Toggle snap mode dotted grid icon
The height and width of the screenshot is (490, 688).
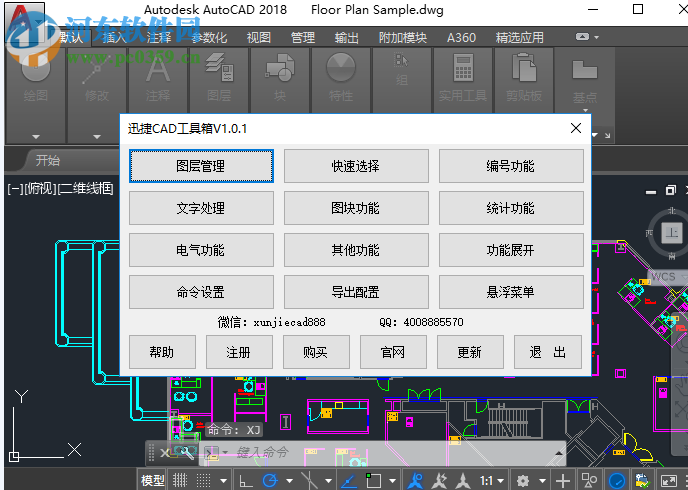click(x=203, y=480)
